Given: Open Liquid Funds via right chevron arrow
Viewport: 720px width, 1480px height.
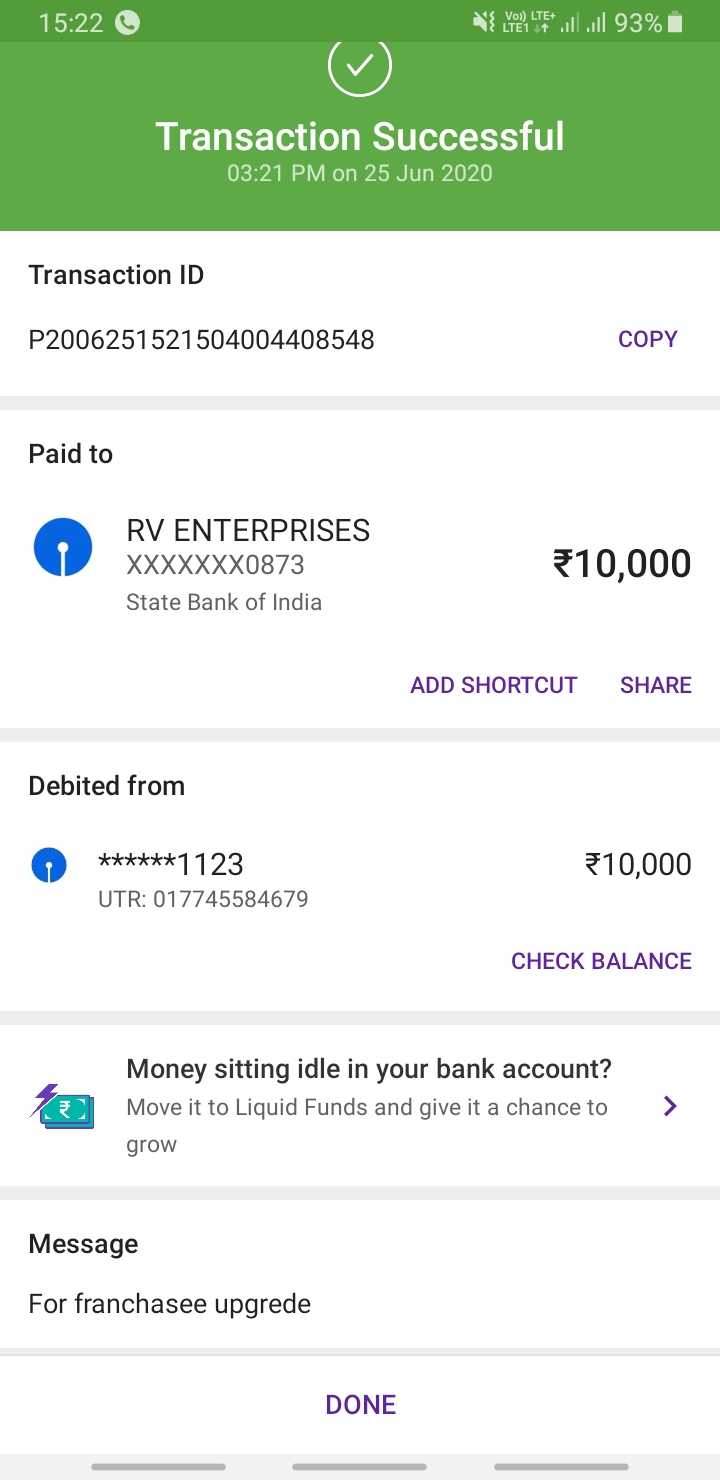Looking at the screenshot, I should (x=671, y=1106).
